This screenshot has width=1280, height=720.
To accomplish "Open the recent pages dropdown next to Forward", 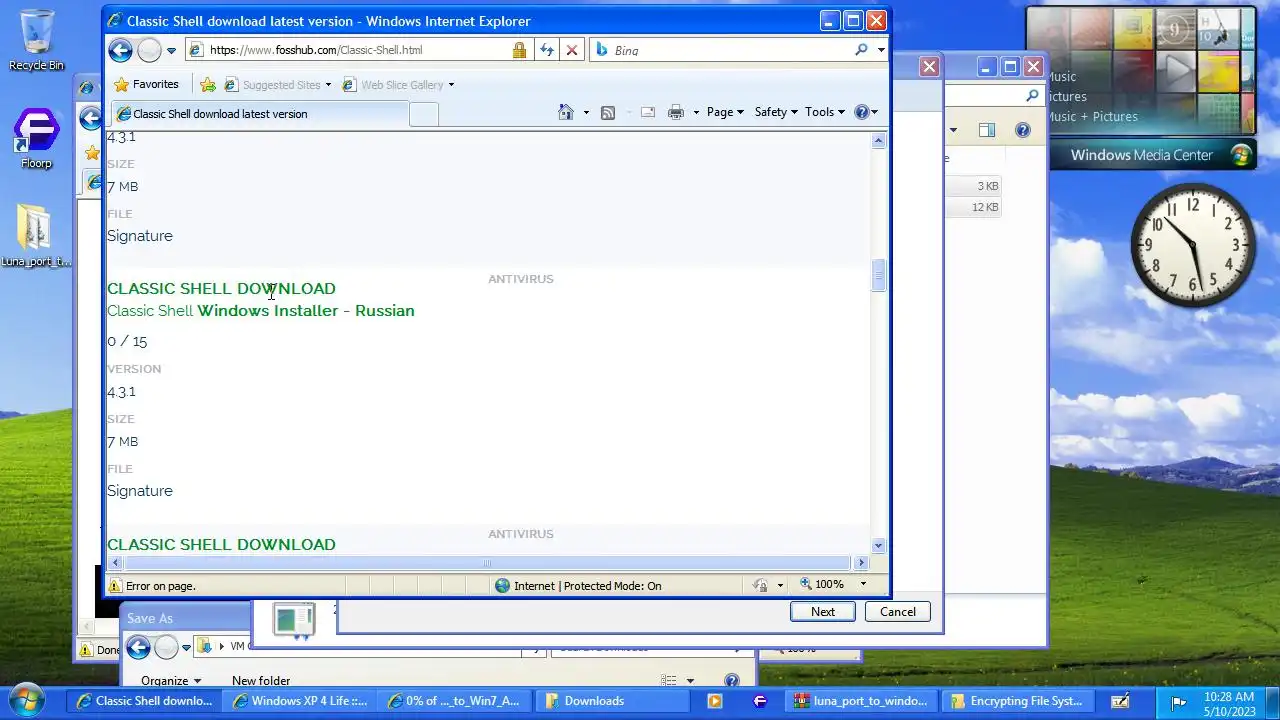I will (171, 50).
